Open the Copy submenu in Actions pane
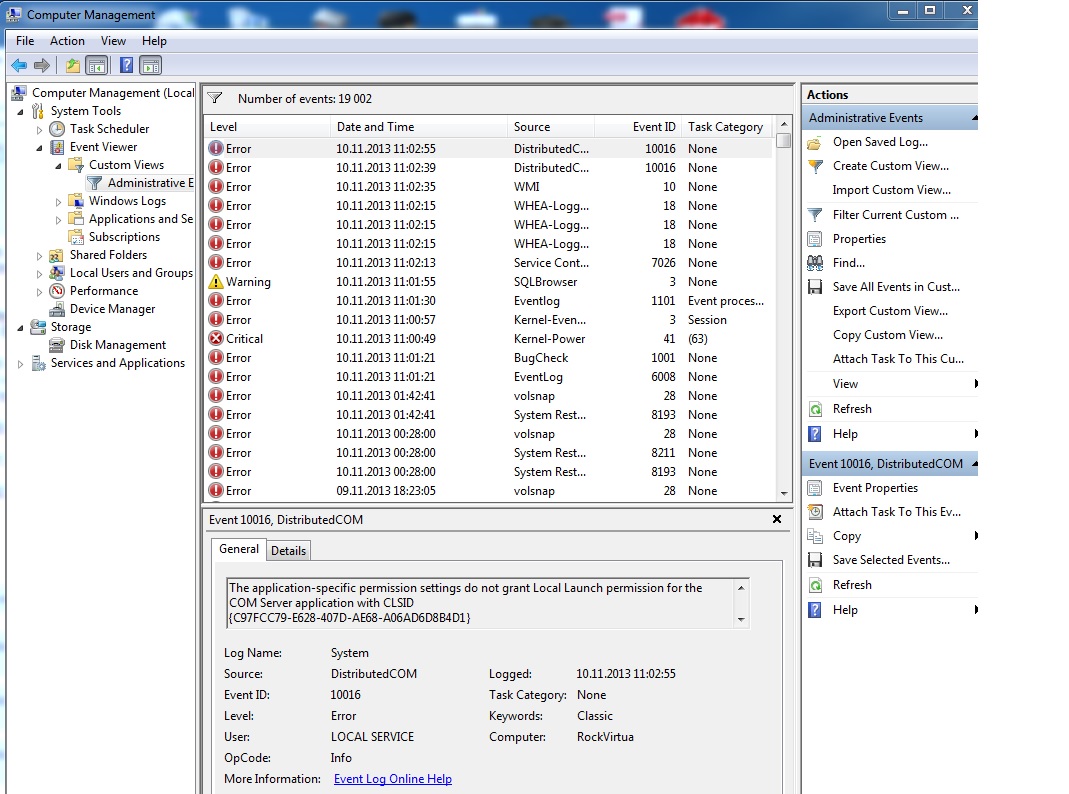This screenshot has width=1069, height=794. tap(892, 536)
